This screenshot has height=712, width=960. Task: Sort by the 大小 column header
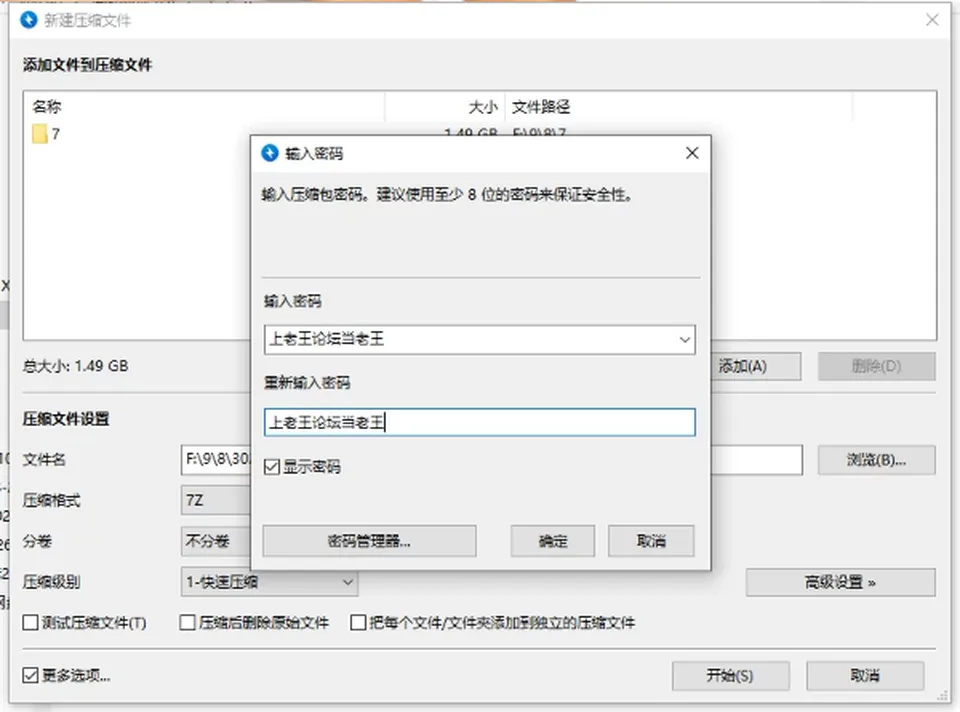445,107
